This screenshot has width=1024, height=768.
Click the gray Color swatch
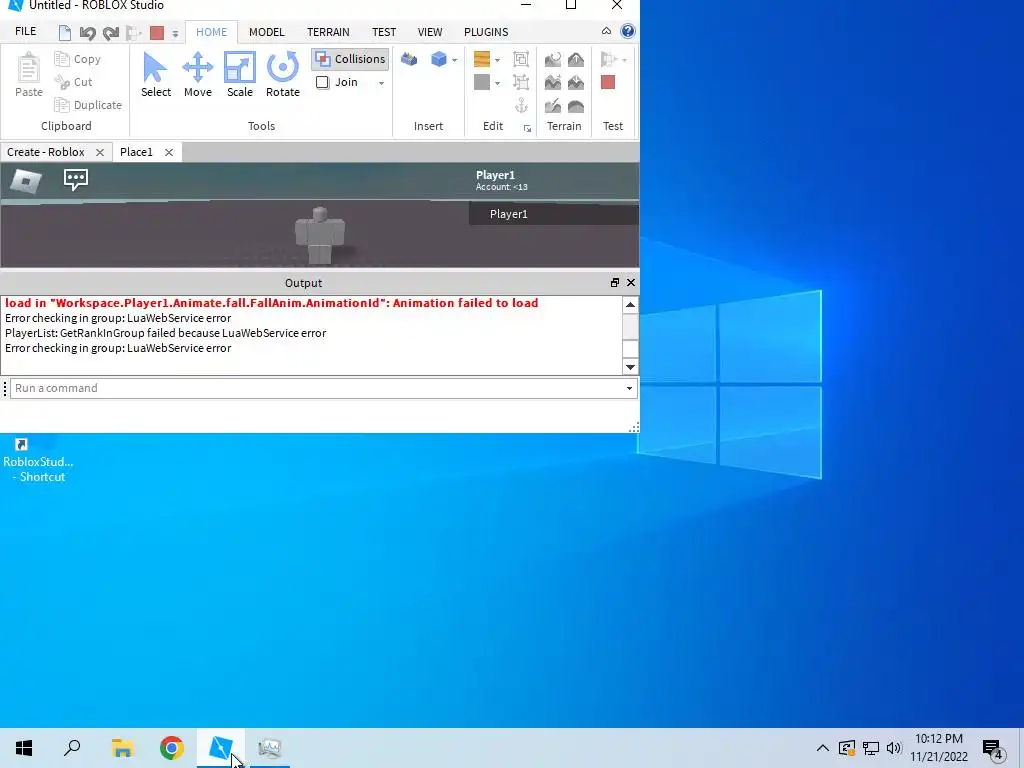pyautogui.click(x=482, y=82)
